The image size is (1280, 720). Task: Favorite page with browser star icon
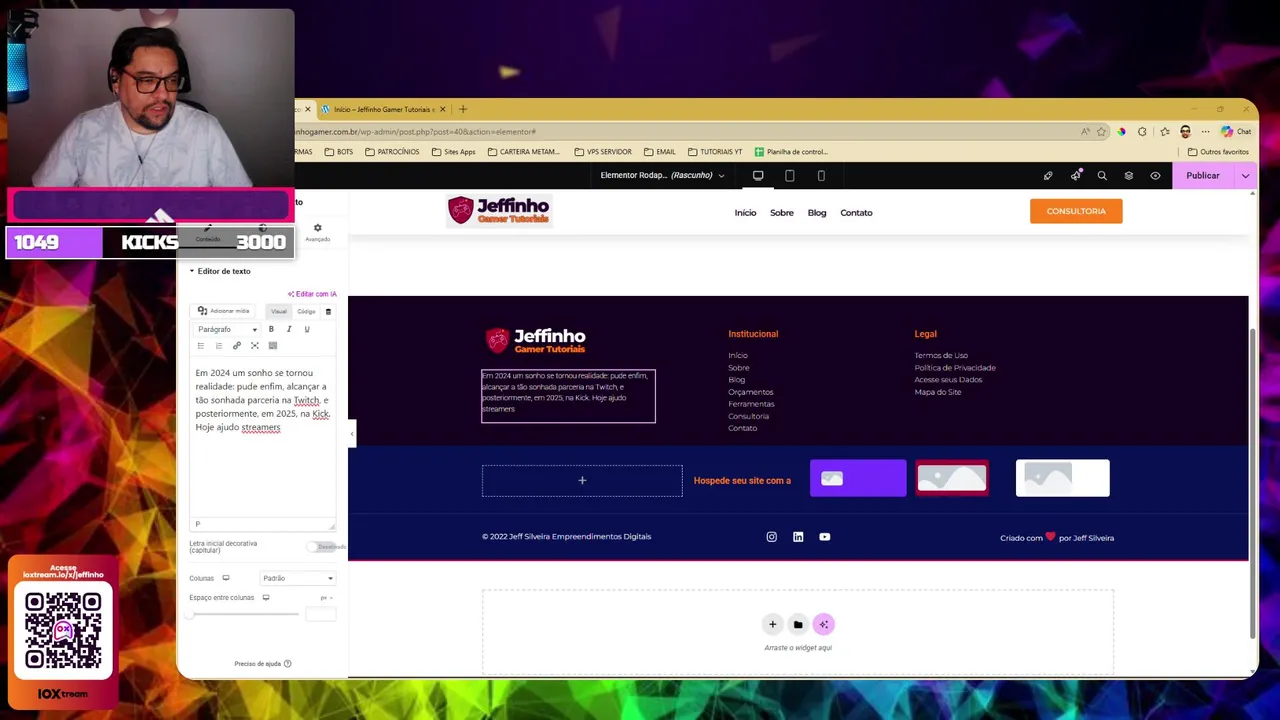click(1102, 132)
